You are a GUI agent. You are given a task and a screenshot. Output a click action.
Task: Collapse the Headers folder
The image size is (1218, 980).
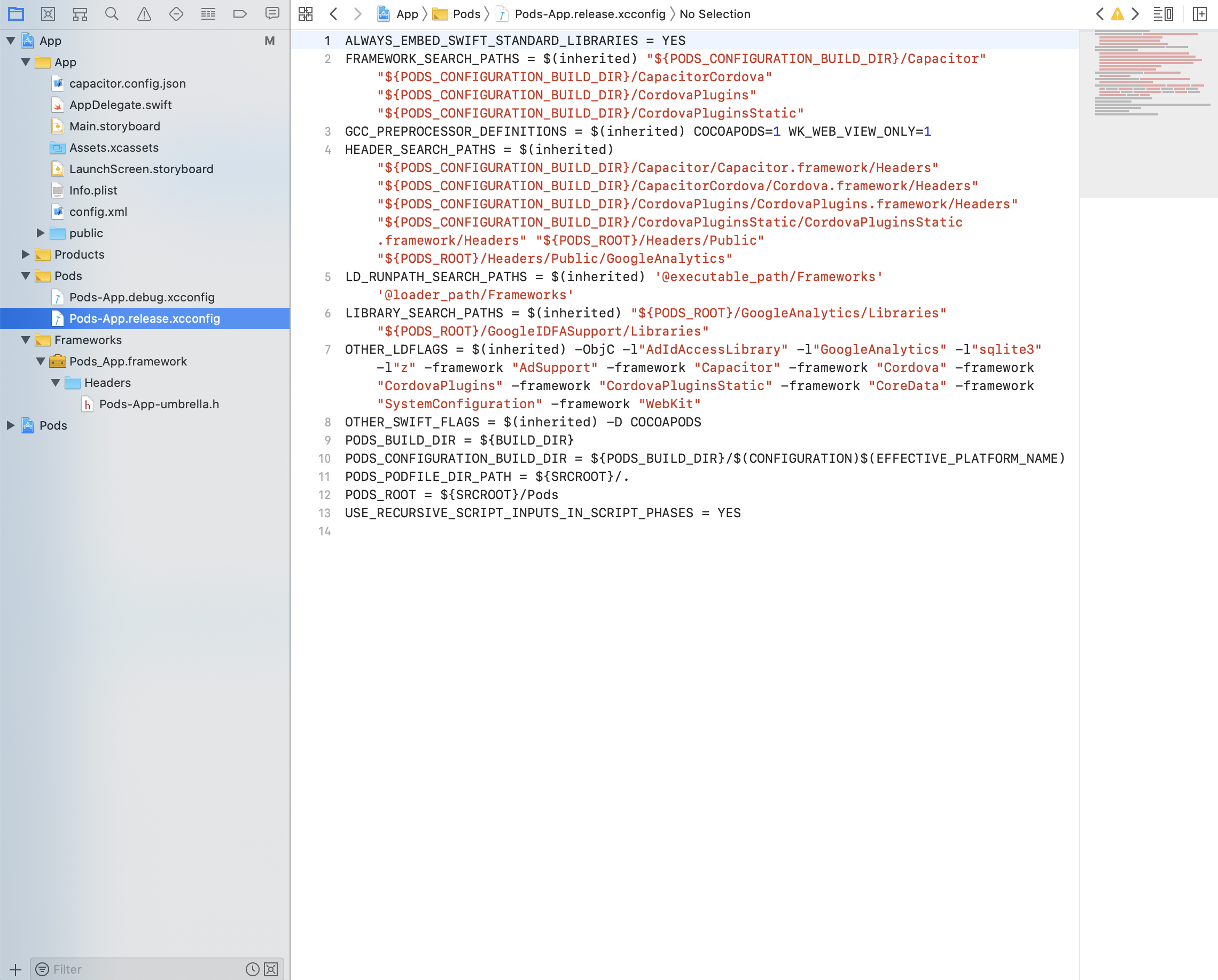[x=56, y=383]
